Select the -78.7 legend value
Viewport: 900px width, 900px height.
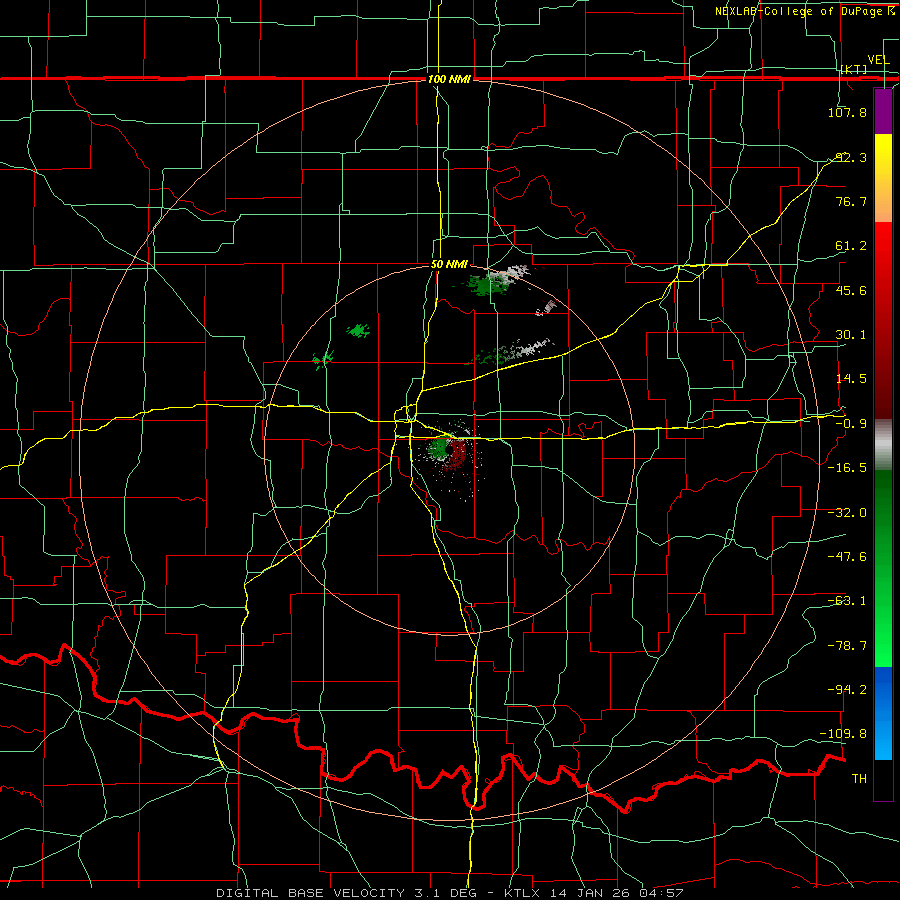[847, 646]
